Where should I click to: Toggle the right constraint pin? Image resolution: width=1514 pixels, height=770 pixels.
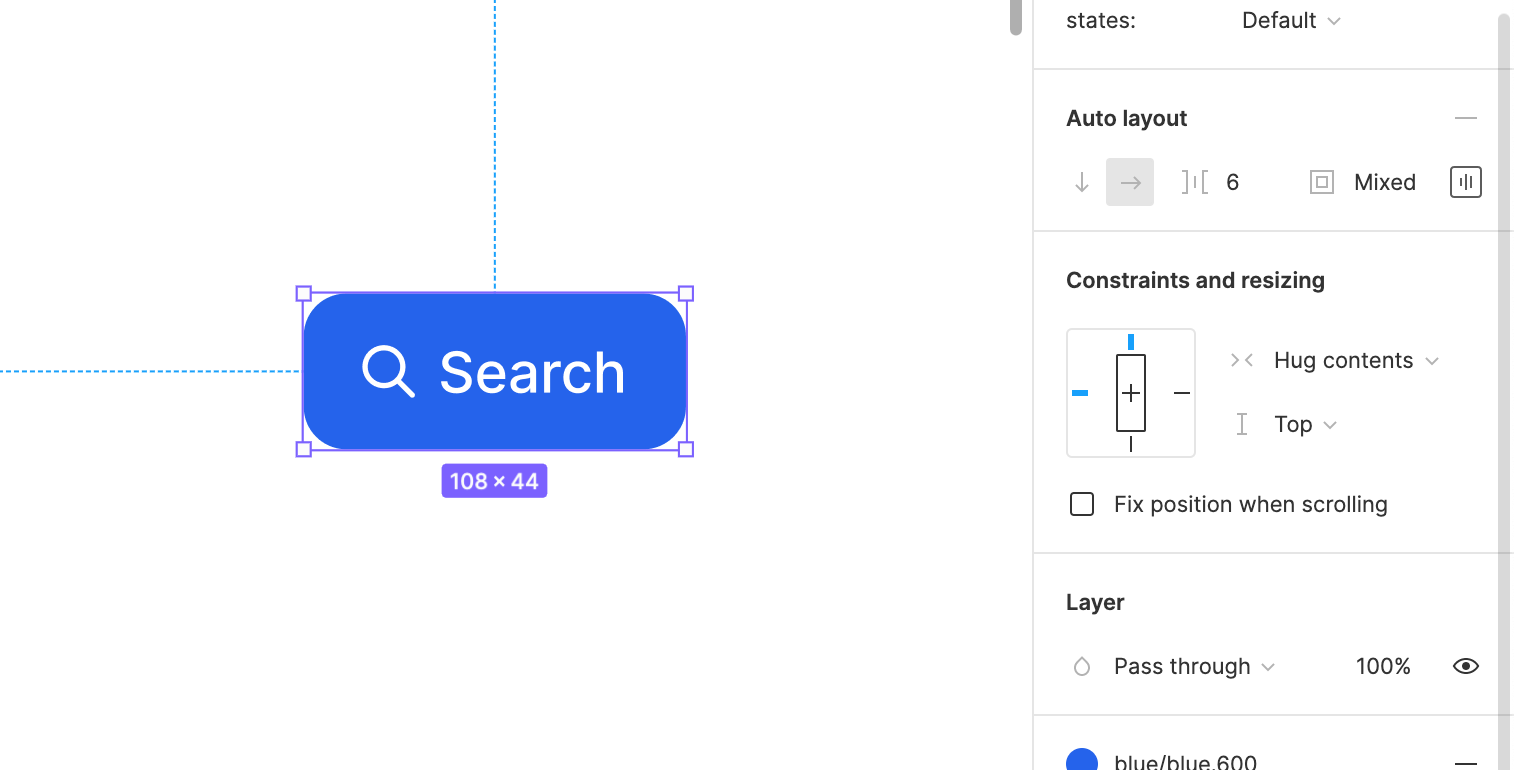tap(1182, 393)
